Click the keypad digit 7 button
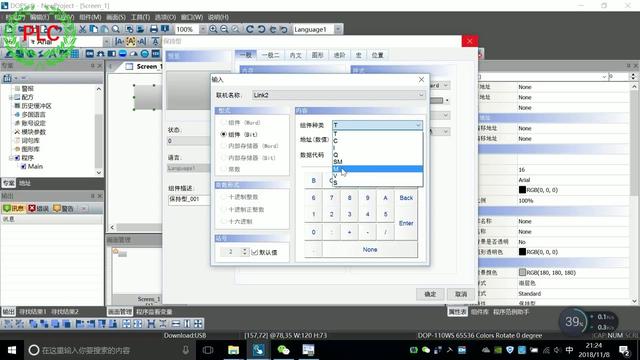This screenshot has width=640, height=360. (x=331, y=198)
